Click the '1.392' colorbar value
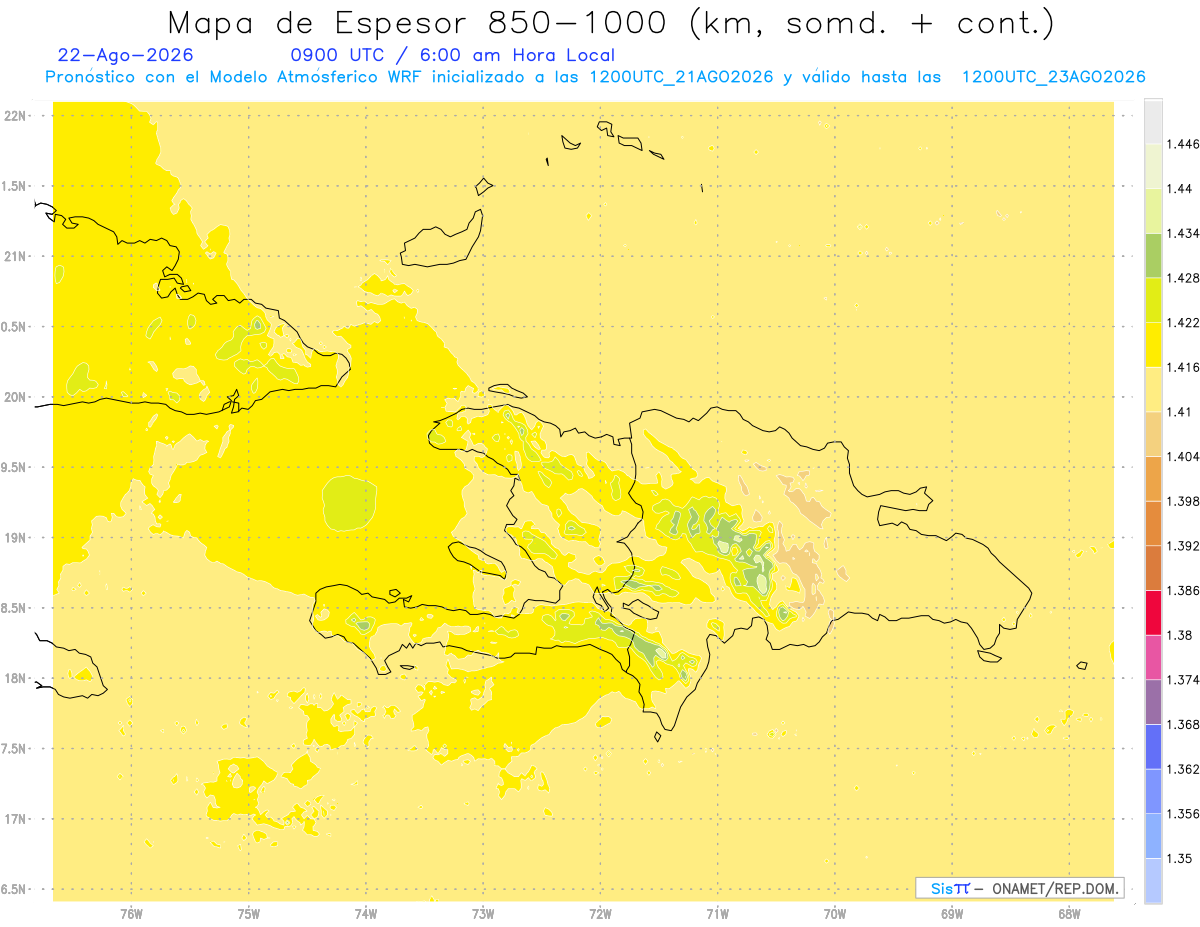This screenshot has height=927, width=1200. pos(1183,546)
